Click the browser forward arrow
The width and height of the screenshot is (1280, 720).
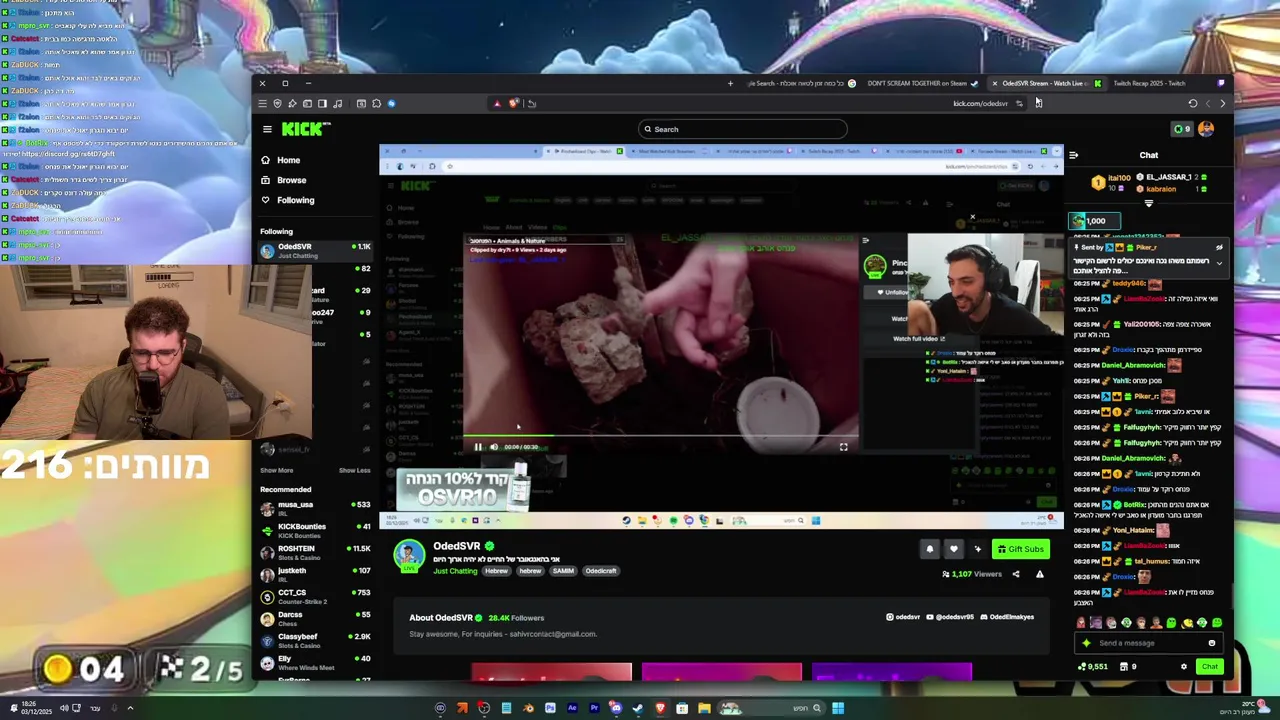point(1207,103)
